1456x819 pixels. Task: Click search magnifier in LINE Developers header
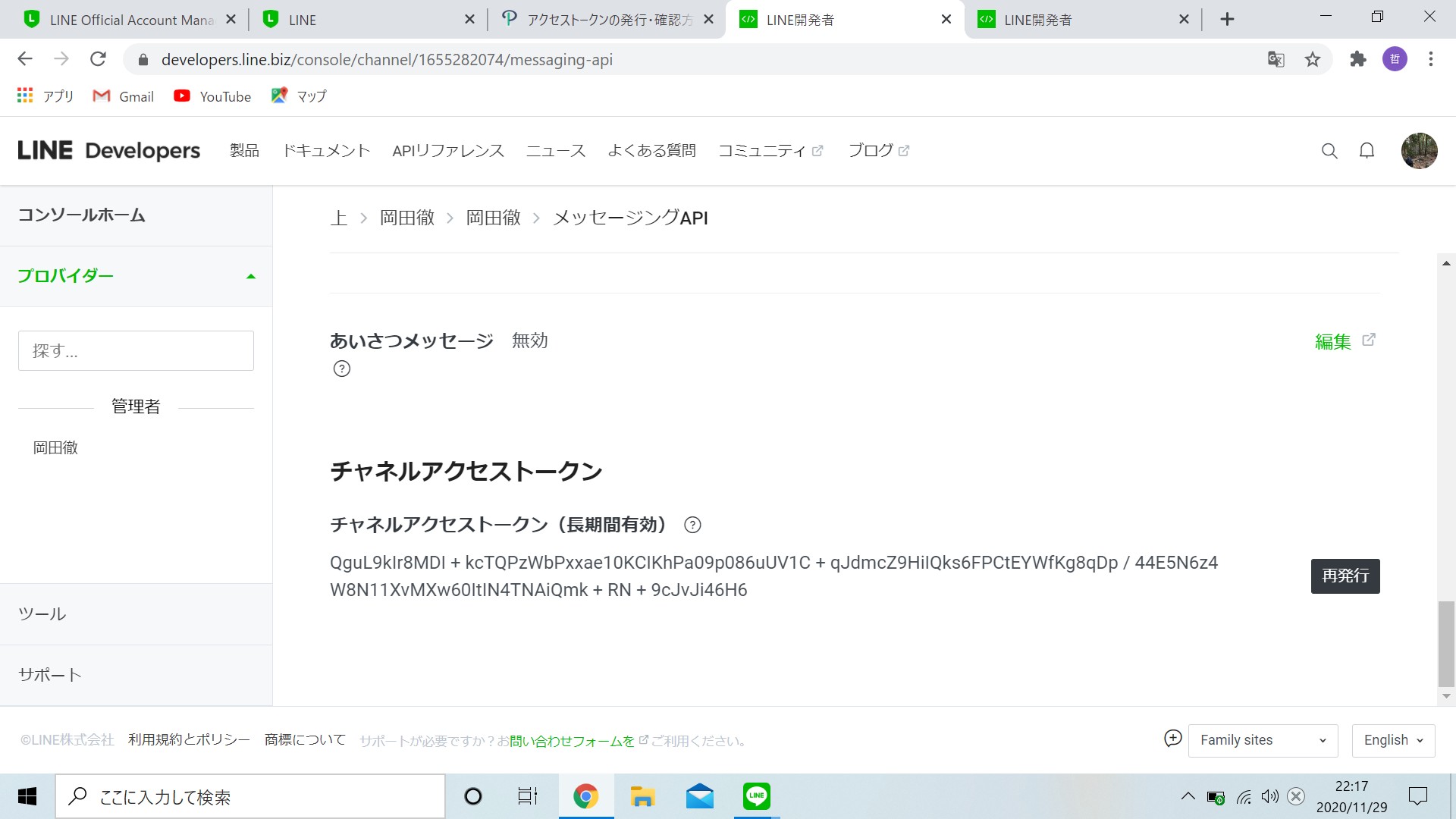(1329, 151)
